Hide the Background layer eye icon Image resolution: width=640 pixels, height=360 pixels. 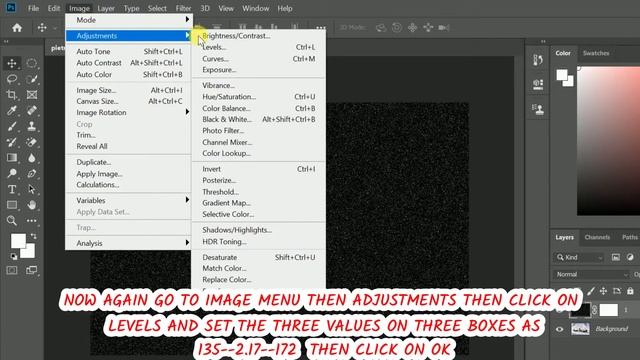560,329
